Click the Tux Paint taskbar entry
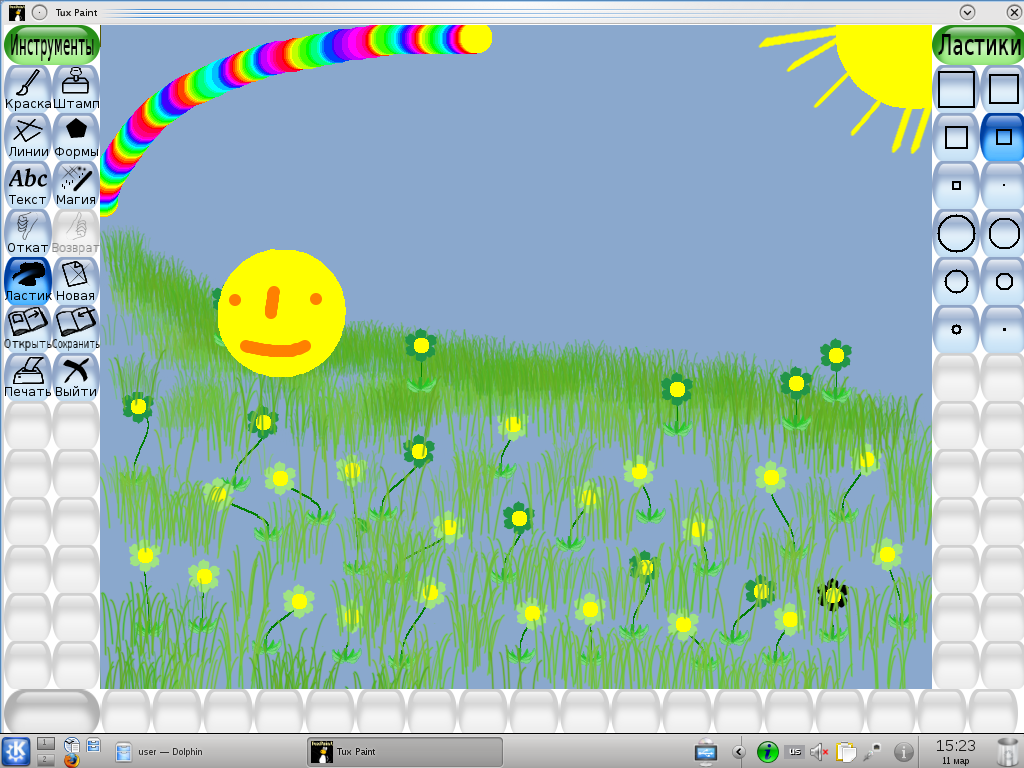The image size is (1024, 768). pos(404,751)
